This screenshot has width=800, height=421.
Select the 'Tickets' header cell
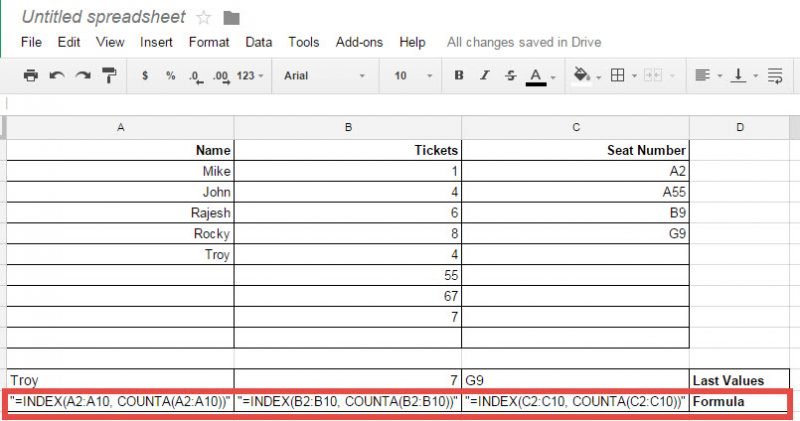coord(348,150)
